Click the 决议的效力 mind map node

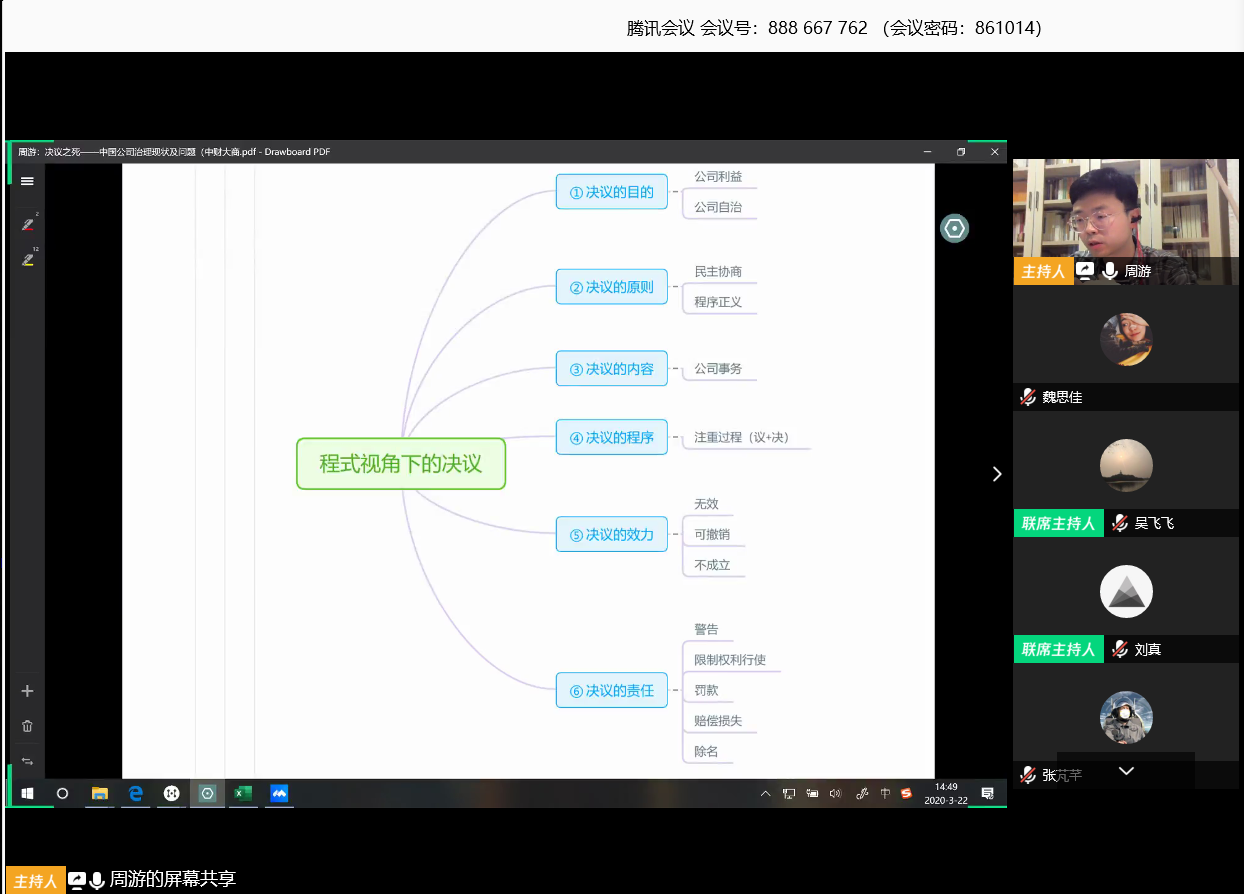coord(611,535)
